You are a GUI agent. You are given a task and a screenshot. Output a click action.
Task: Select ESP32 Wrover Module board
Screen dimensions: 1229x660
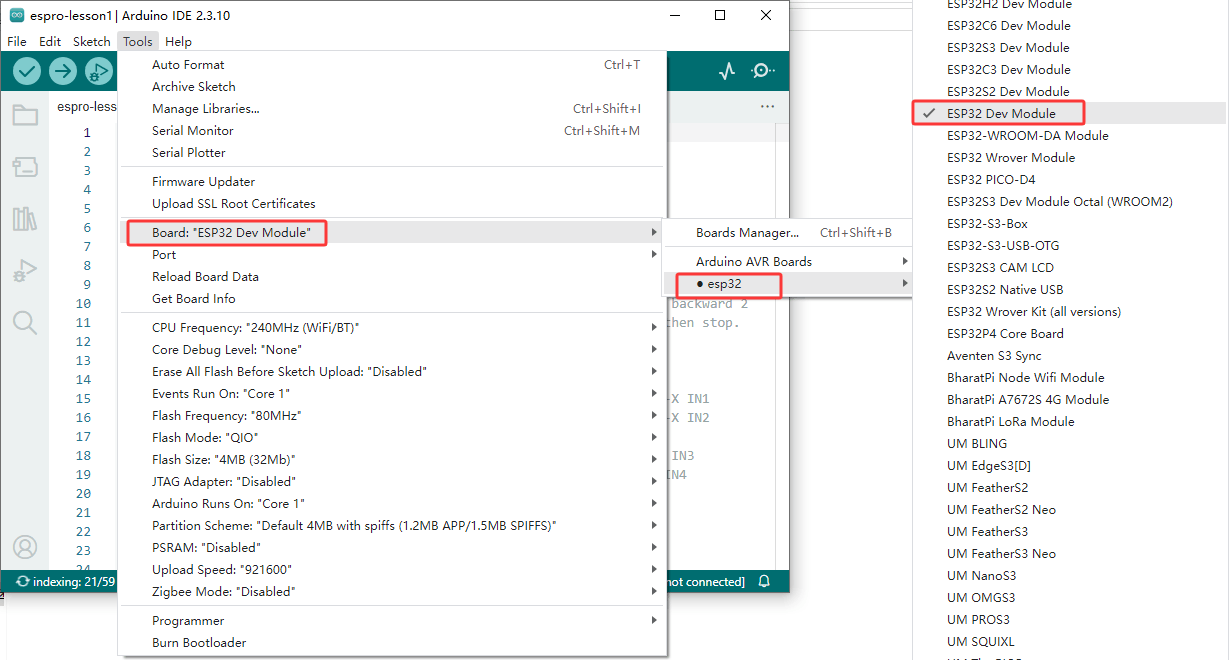pyautogui.click(x=1071, y=158)
